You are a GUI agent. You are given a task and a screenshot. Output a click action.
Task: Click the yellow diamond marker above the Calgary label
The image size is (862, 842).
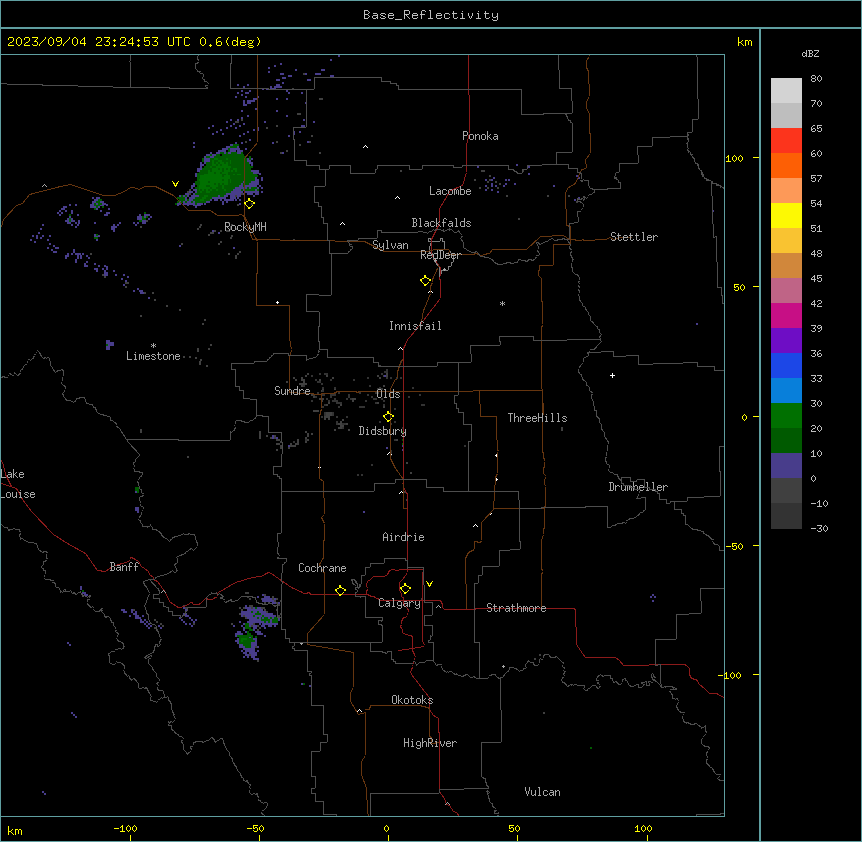(x=405, y=589)
